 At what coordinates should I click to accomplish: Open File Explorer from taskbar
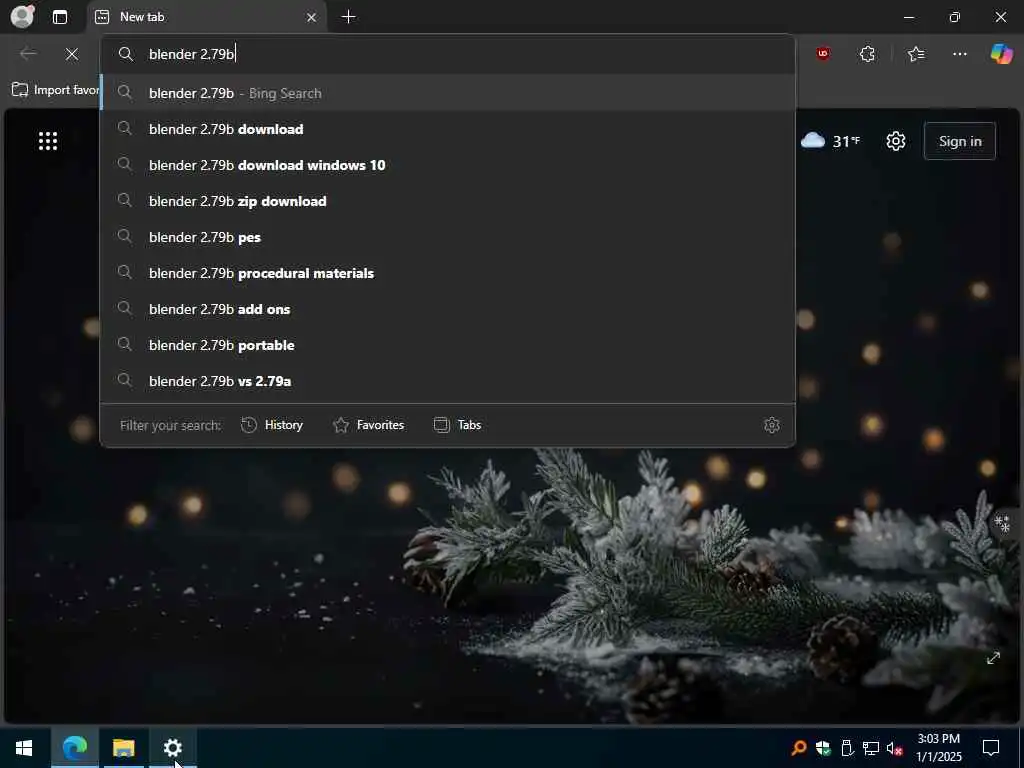(123, 748)
